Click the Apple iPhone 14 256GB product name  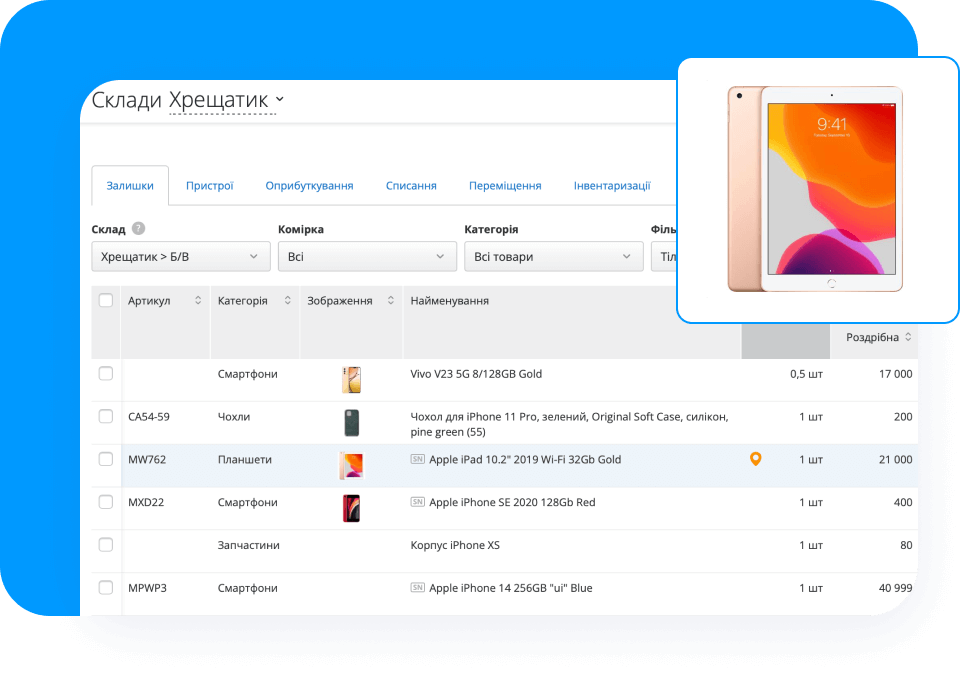510,588
